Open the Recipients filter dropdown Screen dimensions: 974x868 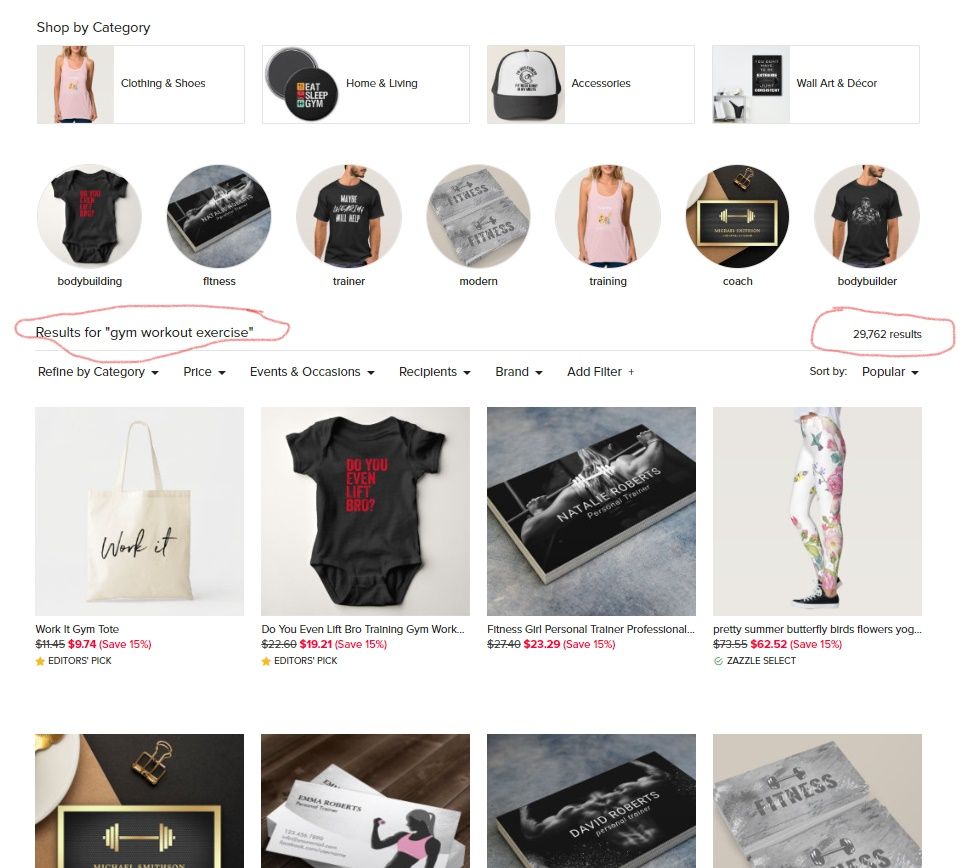pyautogui.click(x=435, y=372)
